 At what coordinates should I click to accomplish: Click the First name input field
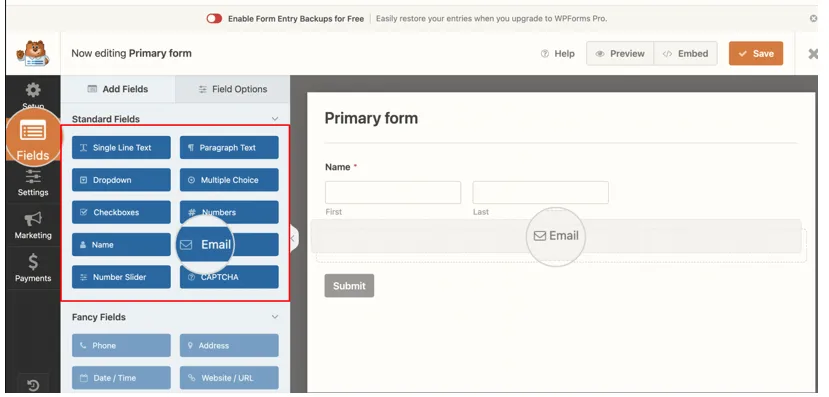pyautogui.click(x=393, y=192)
